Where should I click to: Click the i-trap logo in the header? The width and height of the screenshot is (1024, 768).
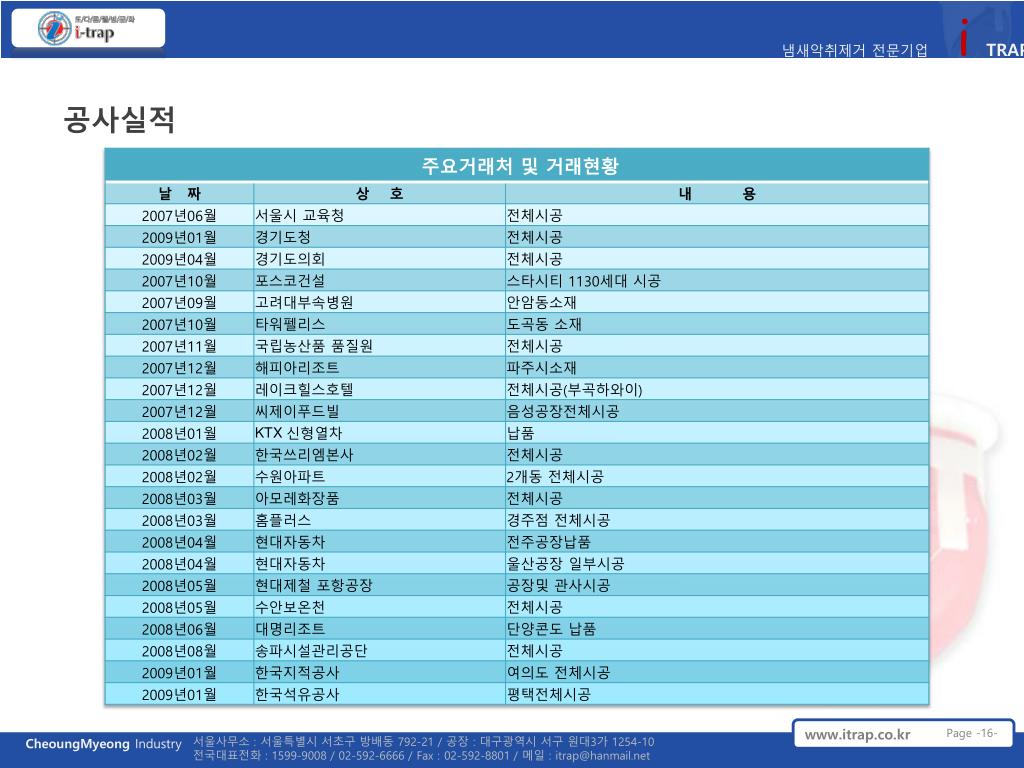click(x=88, y=28)
